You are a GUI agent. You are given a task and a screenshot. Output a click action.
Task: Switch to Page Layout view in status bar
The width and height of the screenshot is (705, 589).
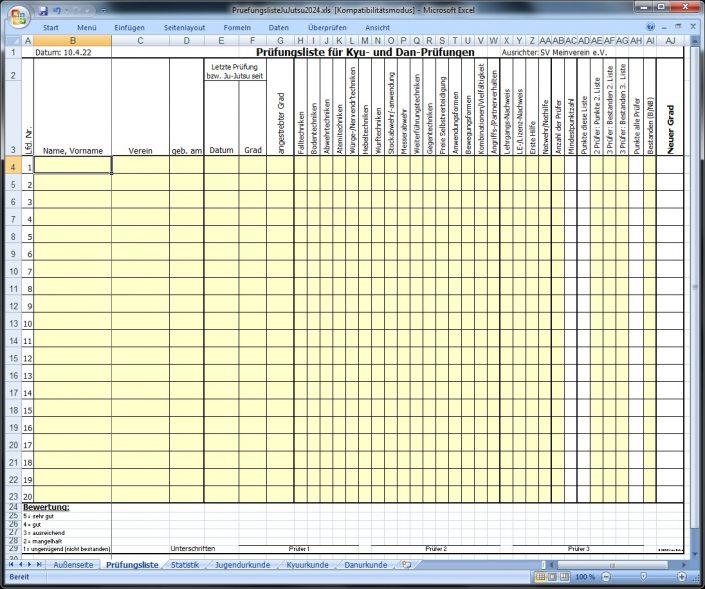click(x=553, y=578)
